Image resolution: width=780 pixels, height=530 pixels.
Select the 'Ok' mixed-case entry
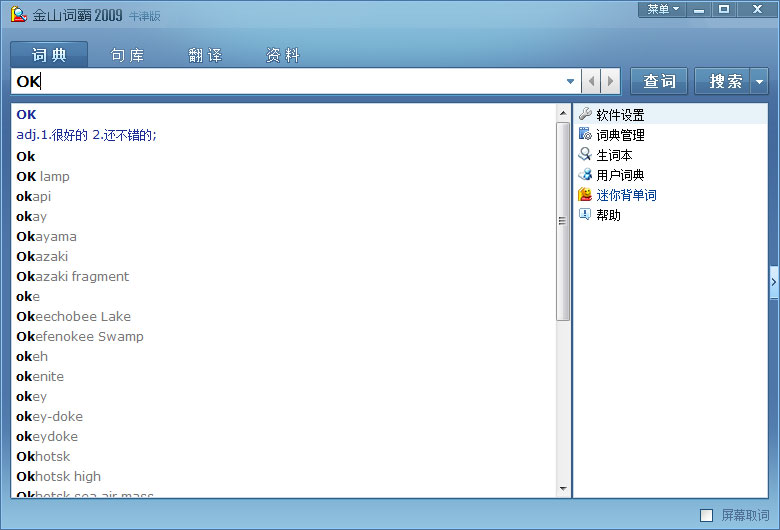26,156
